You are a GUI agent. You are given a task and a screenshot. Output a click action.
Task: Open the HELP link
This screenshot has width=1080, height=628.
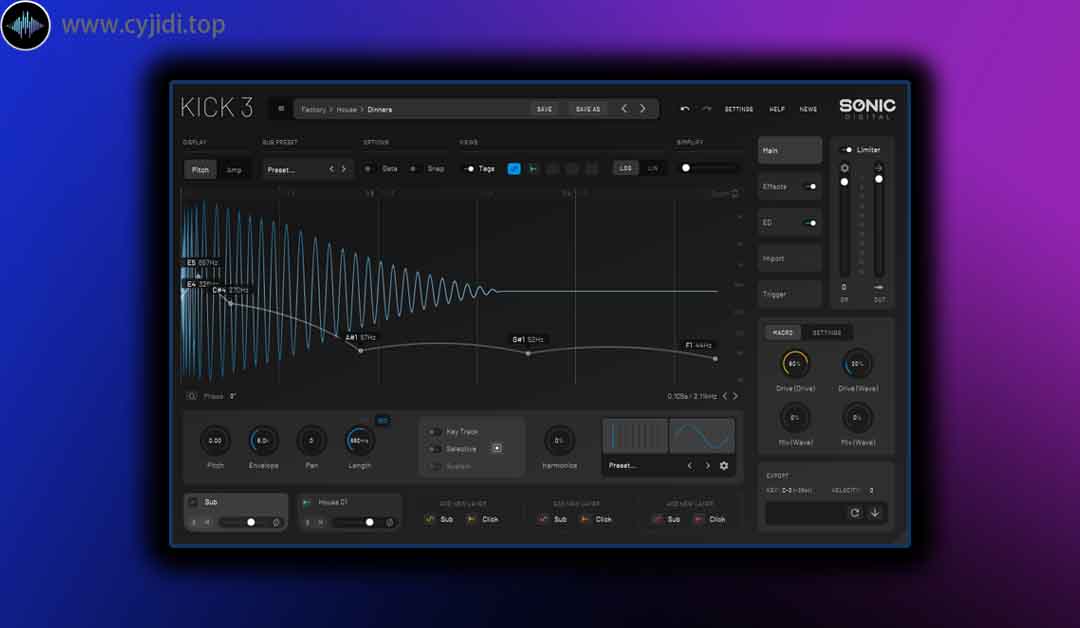click(x=777, y=109)
